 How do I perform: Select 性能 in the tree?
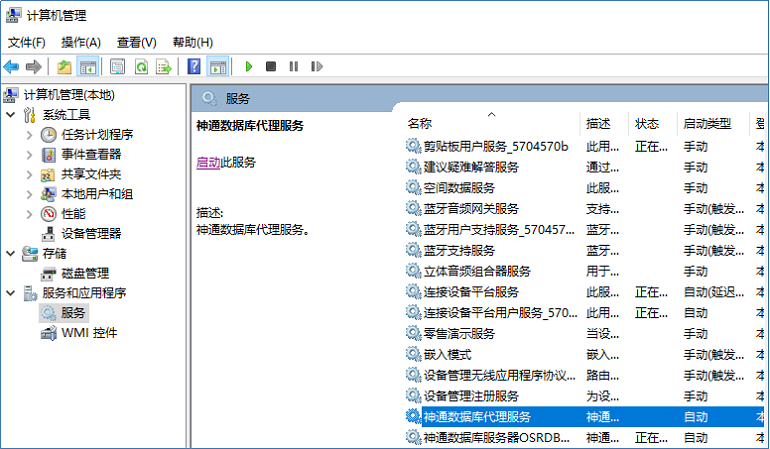click(73, 214)
